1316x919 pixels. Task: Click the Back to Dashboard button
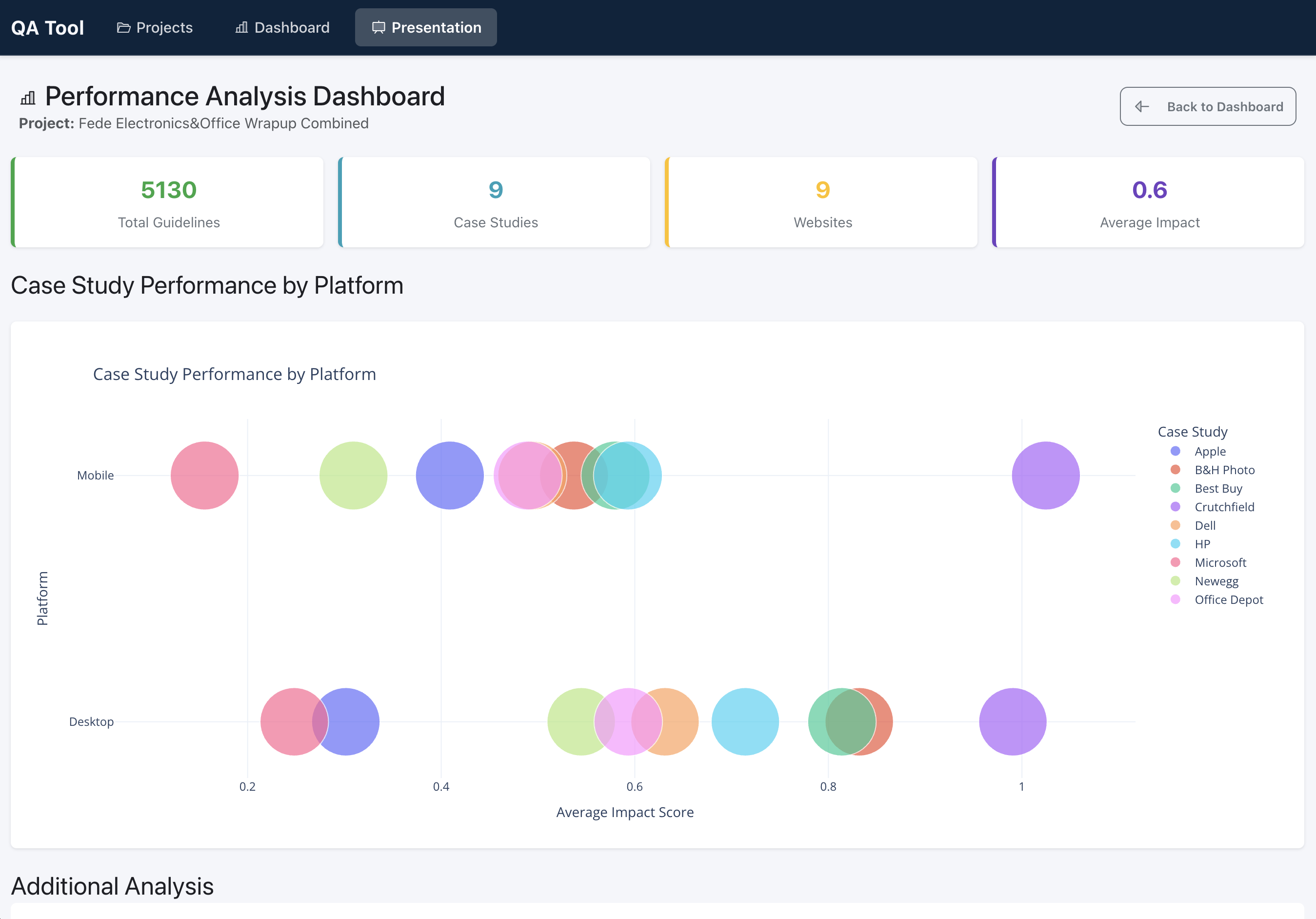coord(1208,107)
